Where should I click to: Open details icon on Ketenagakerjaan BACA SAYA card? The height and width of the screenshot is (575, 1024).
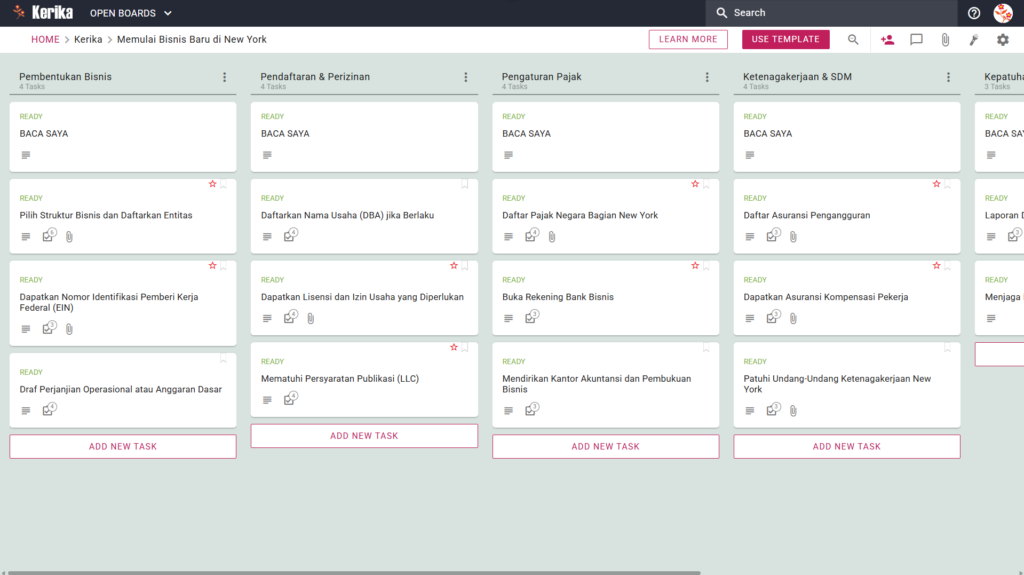coord(750,155)
